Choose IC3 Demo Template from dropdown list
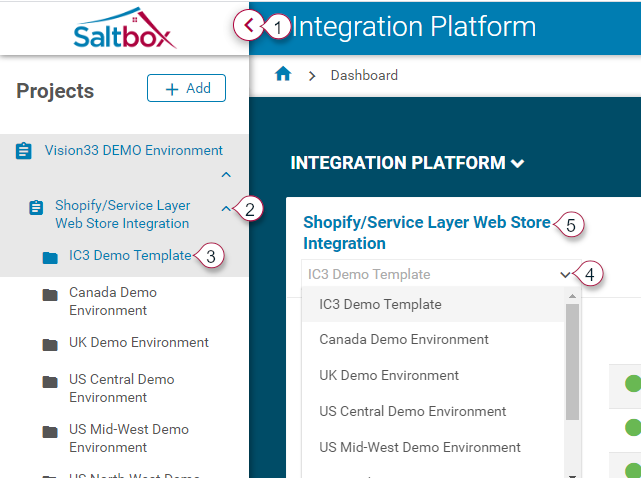Viewport: 641px width, 478px height. click(433, 304)
